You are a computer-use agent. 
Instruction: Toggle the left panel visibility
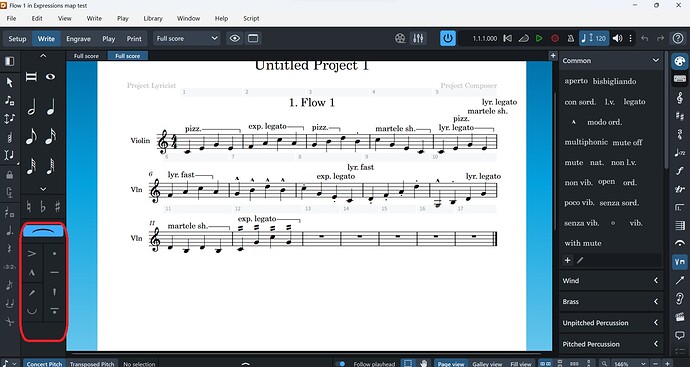(x=9, y=61)
